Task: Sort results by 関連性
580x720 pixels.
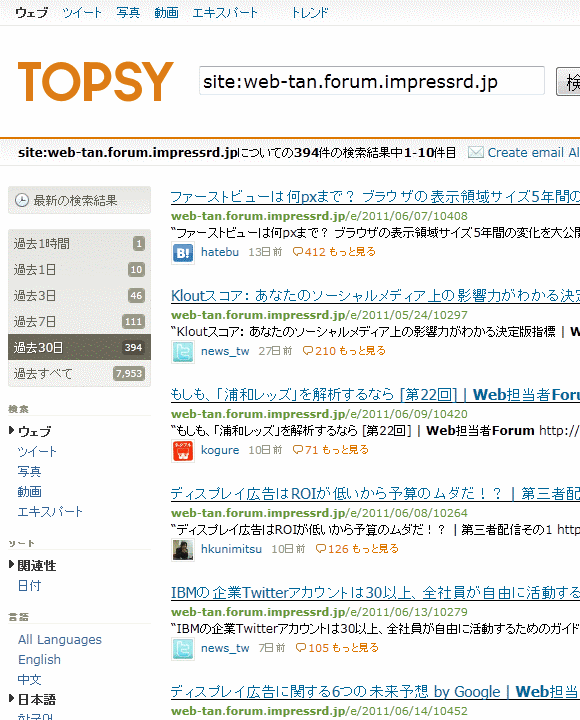Action: click(37, 566)
